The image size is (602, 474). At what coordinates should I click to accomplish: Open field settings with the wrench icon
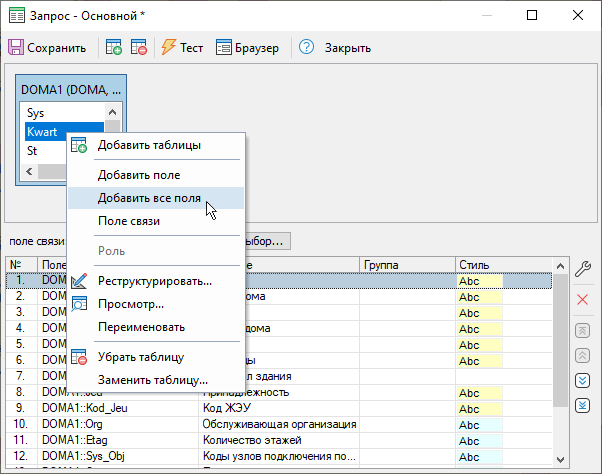point(583,268)
